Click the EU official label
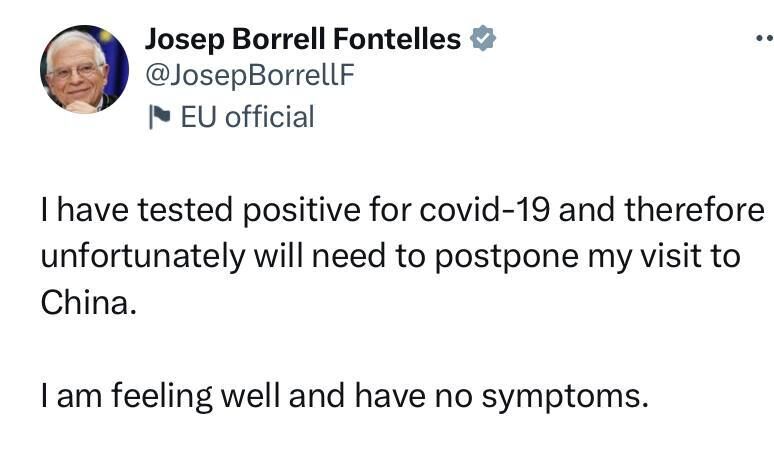774x458 pixels. pyautogui.click(x=247, y=117)
